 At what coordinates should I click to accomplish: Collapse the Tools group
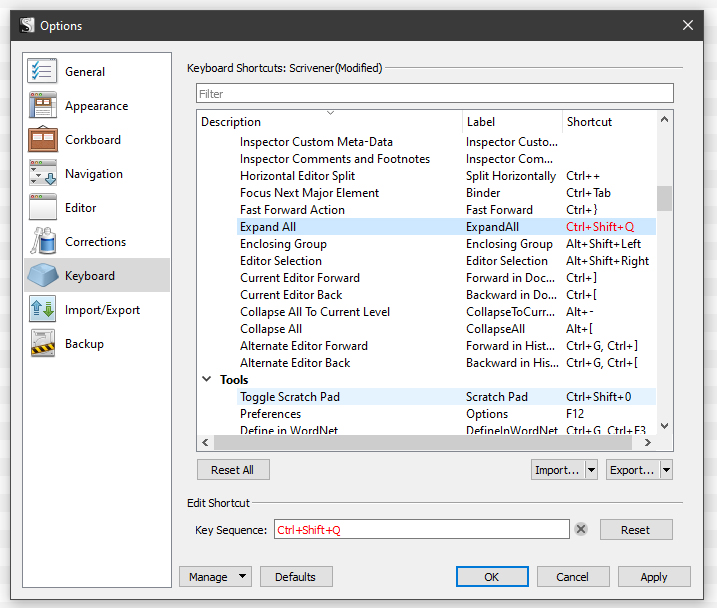click(x=207, y=379)
